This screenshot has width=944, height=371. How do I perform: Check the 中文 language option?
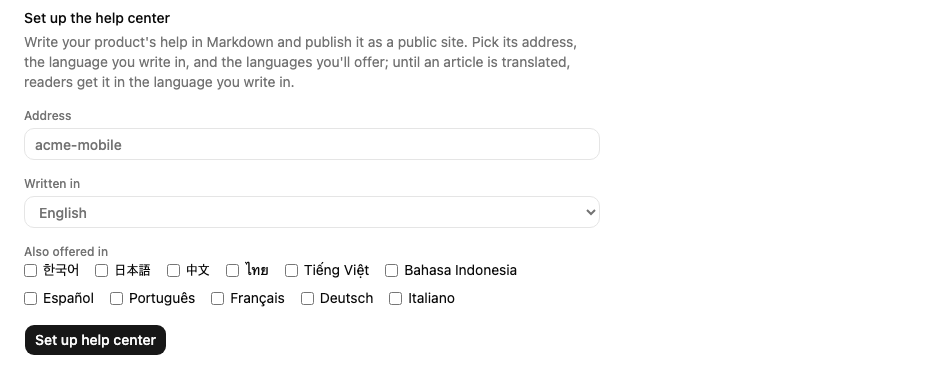173,271
